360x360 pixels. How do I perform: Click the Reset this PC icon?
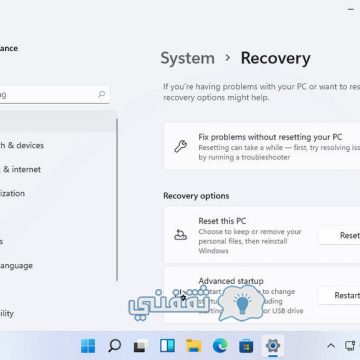pyautogui.click(x=181, y=235)
